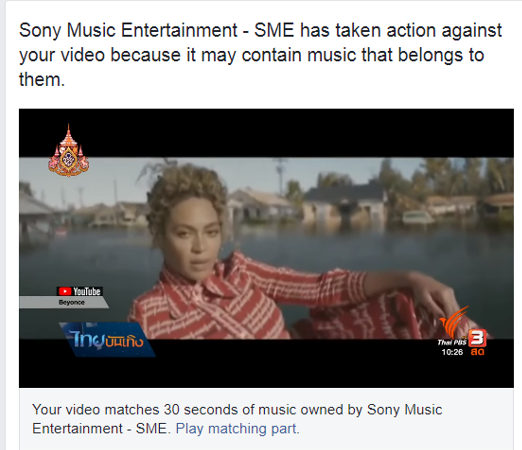Click the orange Thai PBS wing symbol
Viewport: 522px width, 450px height.
(453, 321)
